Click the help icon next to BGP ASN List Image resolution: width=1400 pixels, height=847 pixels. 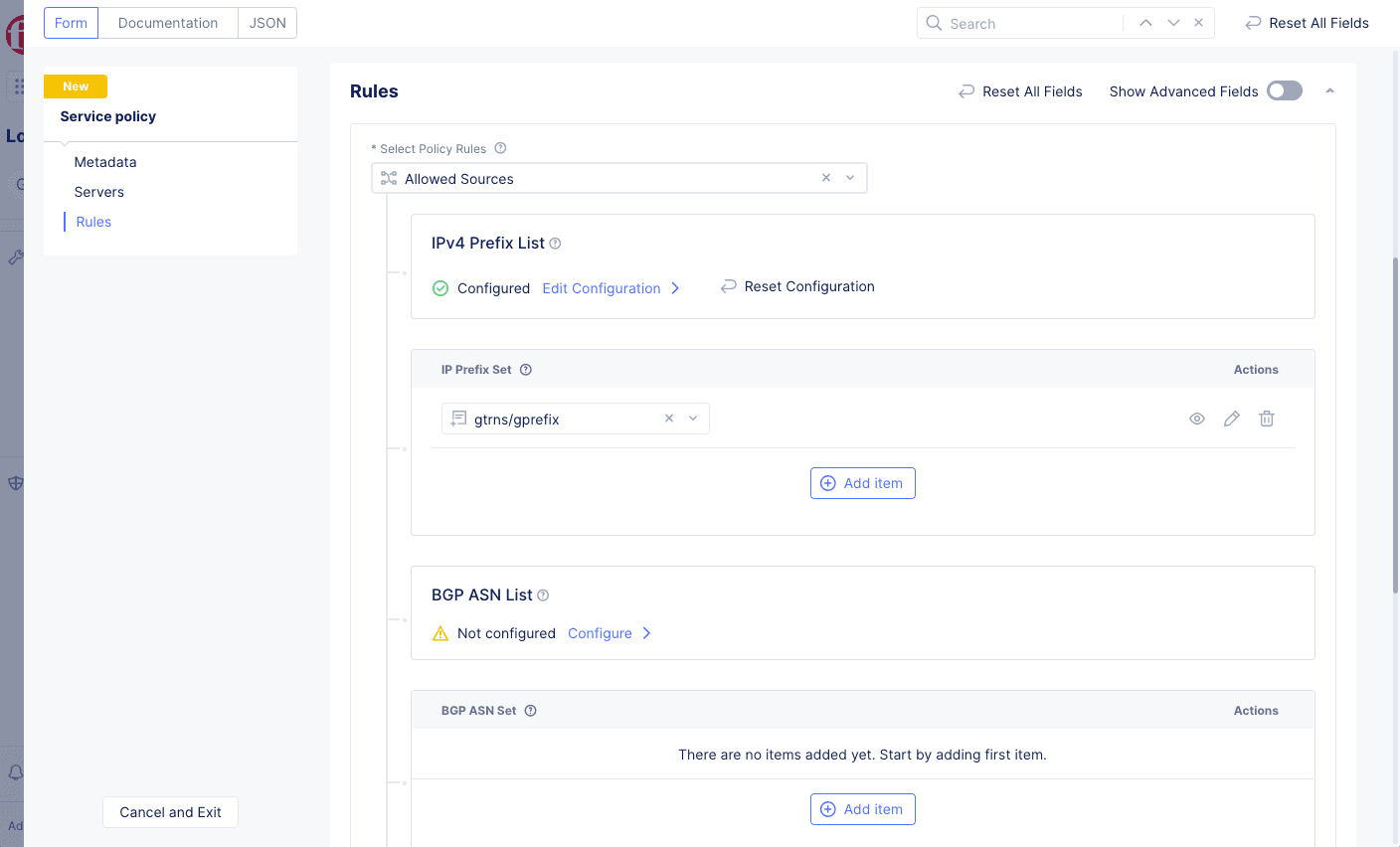point(543,595)
